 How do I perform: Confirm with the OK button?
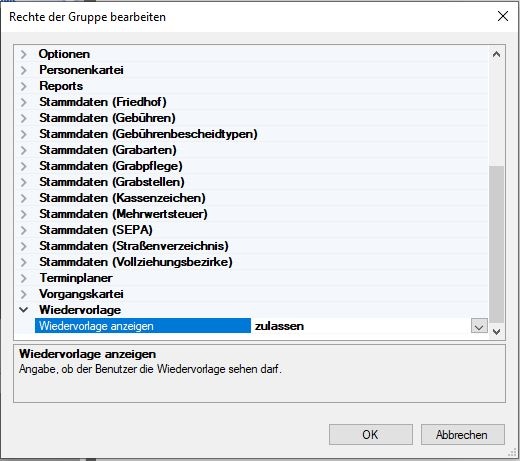[x=371, y=434]
